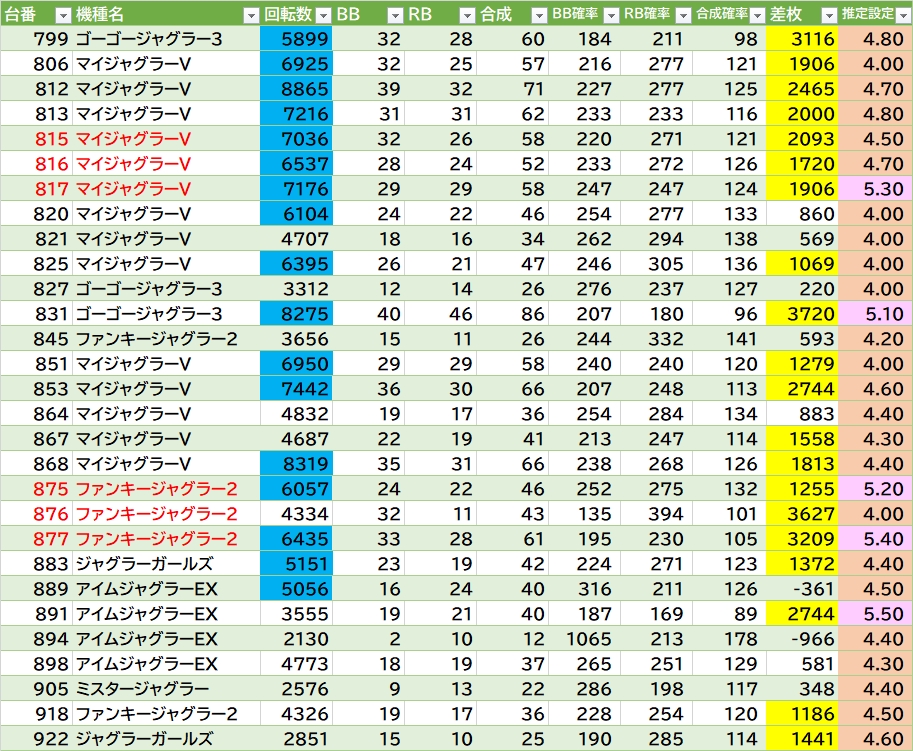The width and height of the screenshot is (913, 751).
Task: Open the BB確率 column filter dropdown
Action: click(611, 15)
